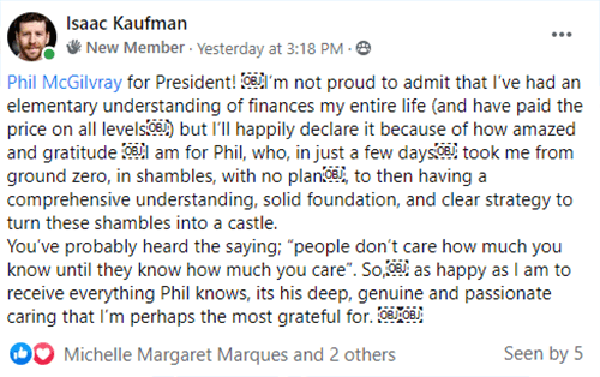Click the Phil McGilvray tagged name
This screenshot has width=600, height=377.
[64, 82]
